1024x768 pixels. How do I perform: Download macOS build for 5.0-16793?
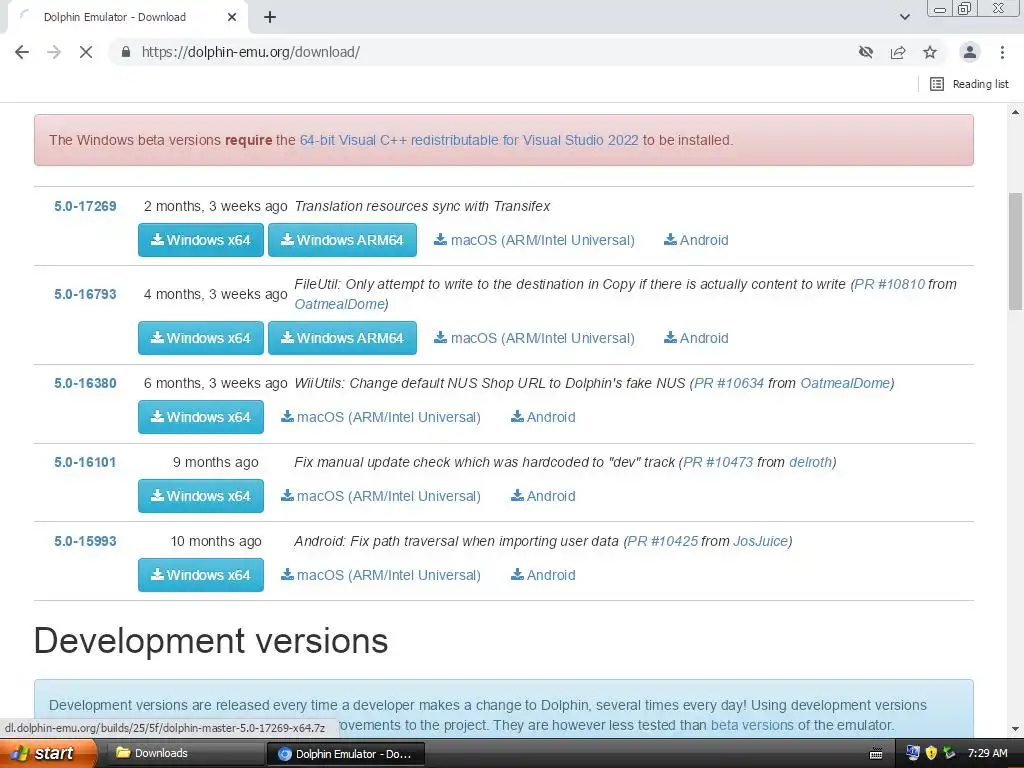coord(534,338)
